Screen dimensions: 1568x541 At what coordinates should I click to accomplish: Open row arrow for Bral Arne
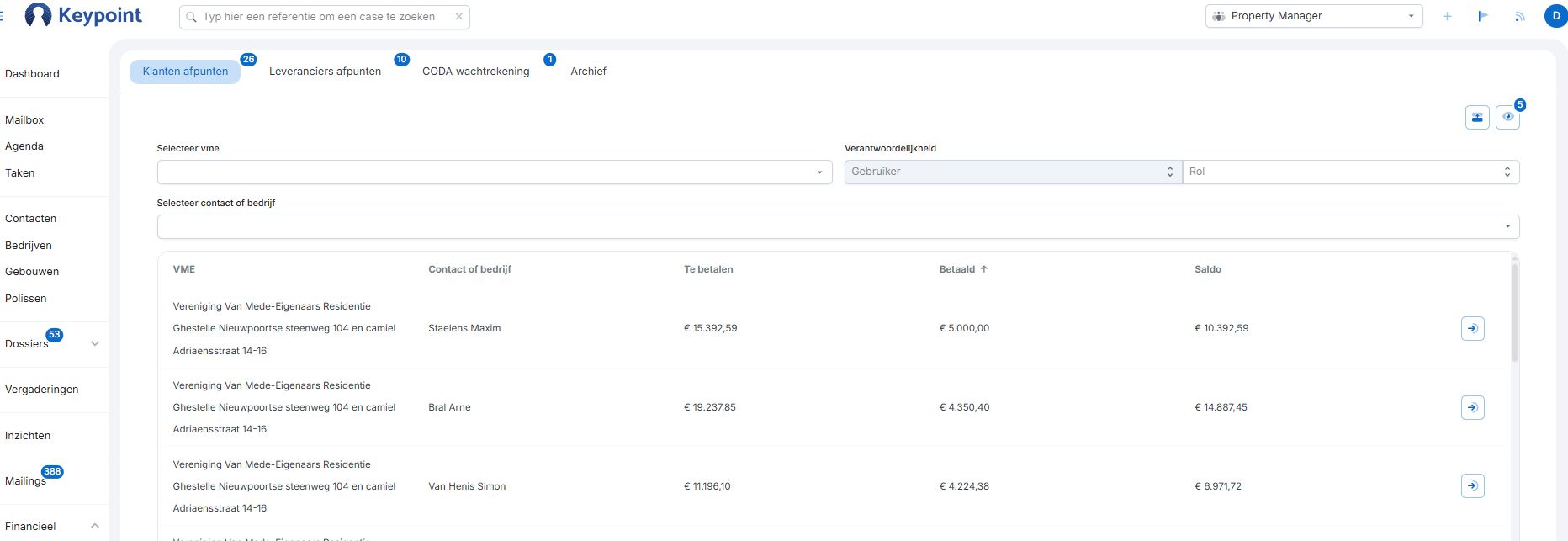(1473, 407)
